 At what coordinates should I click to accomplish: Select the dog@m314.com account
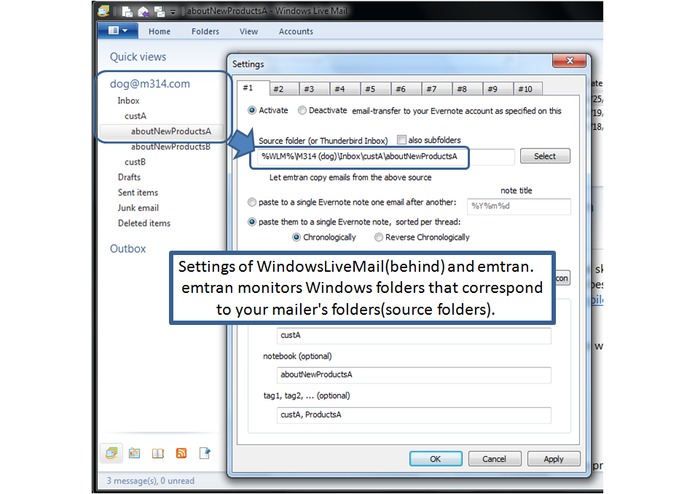(150, 84)
